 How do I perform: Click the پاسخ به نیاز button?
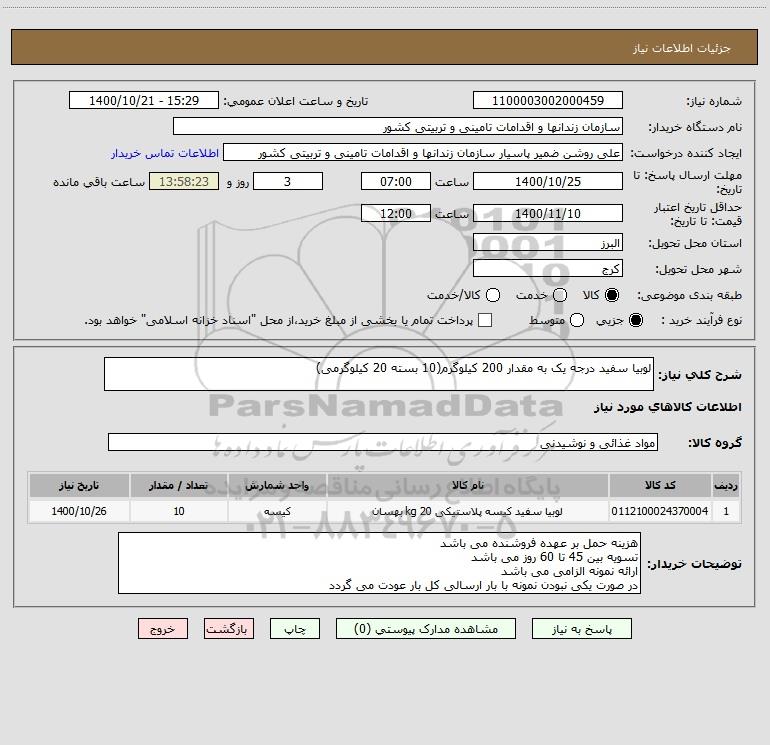pyautogui.click(x=581, y=629)
